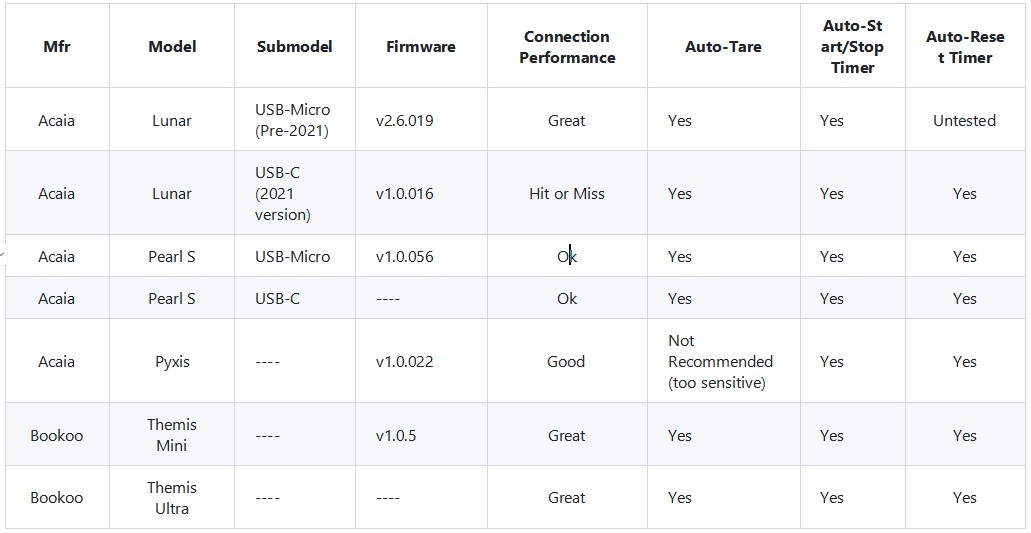This screenshot has width=1031, height=533.
Task: Select firmware version v2.6.019 cell
Action: (x=405, y=120)
